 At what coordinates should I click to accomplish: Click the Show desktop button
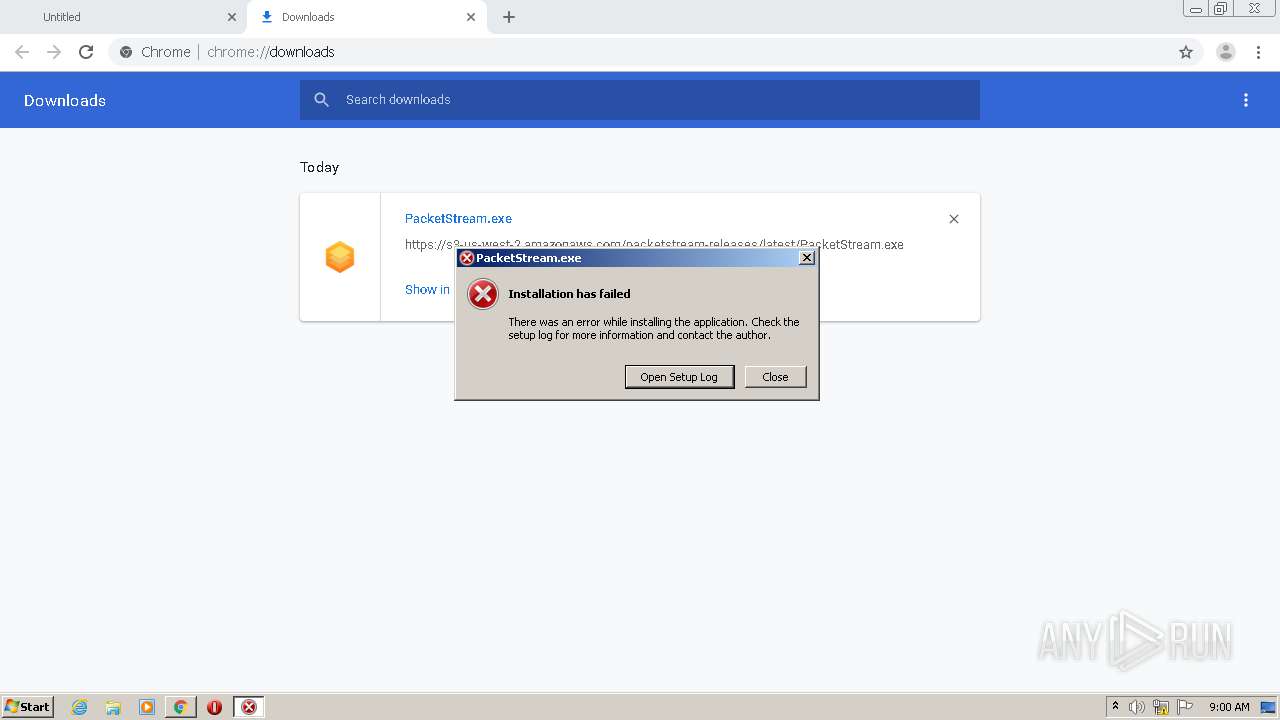tap(1269, 707)
